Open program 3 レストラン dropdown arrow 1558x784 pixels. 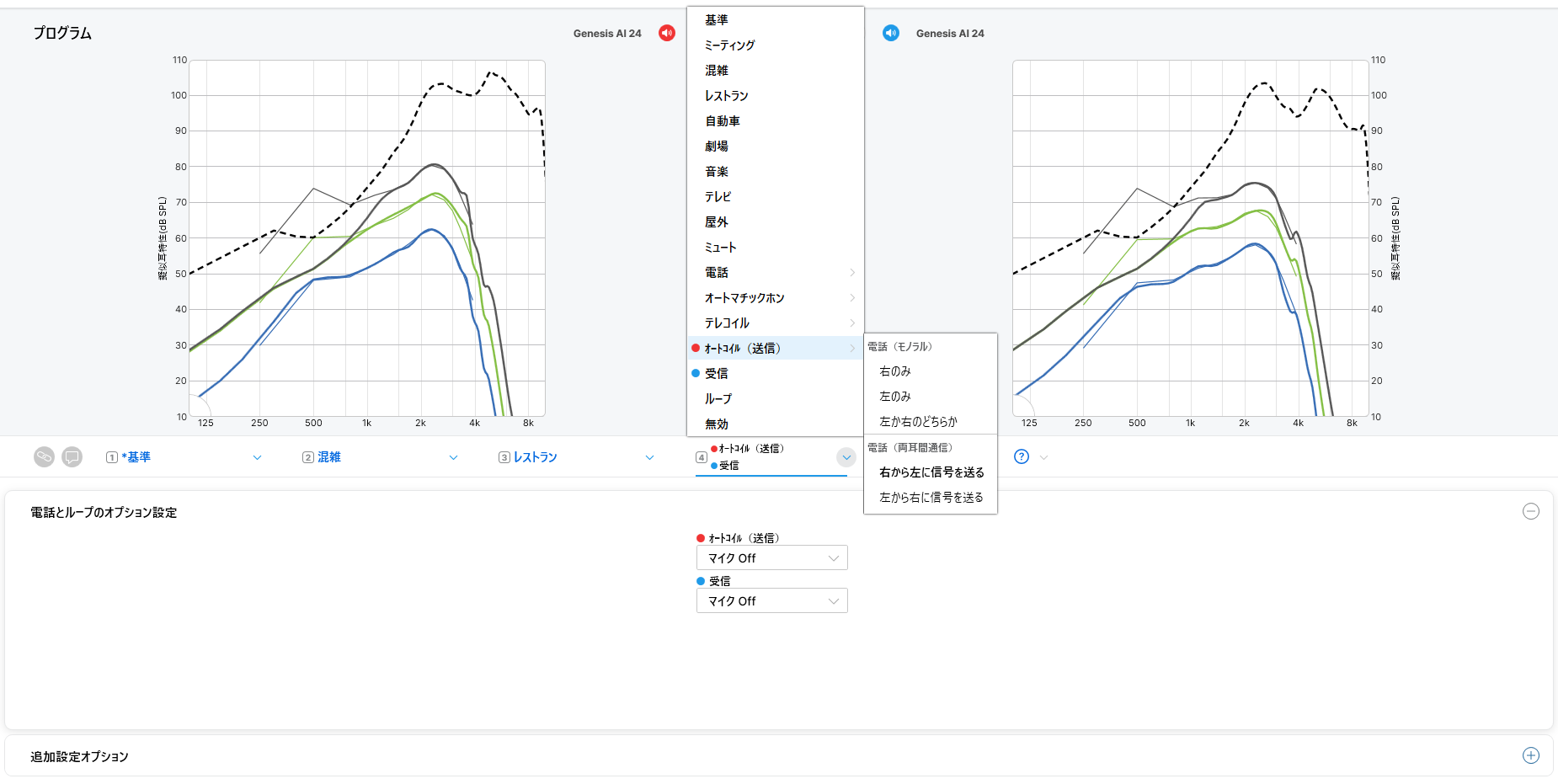649,457
